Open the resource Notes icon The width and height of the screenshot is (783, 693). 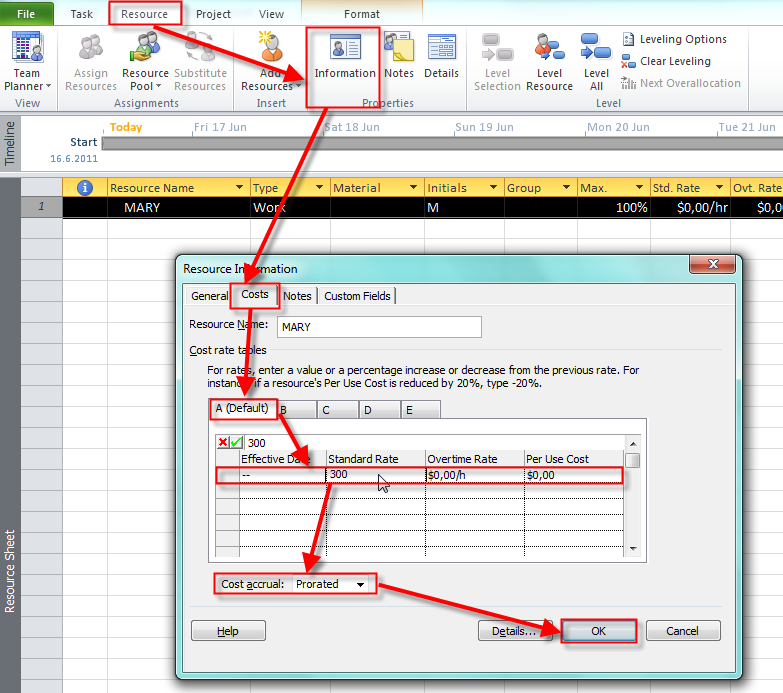click(399, 58)
